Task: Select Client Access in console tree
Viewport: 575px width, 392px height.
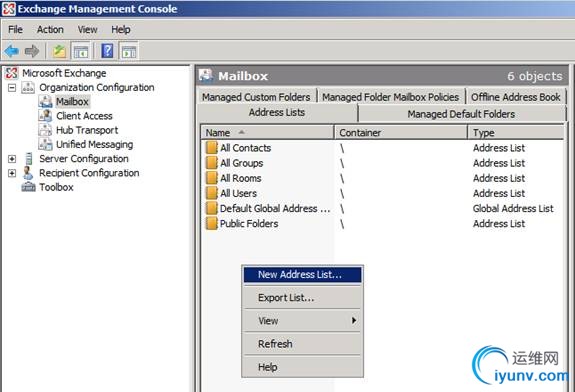Action: tap(84, 116)
